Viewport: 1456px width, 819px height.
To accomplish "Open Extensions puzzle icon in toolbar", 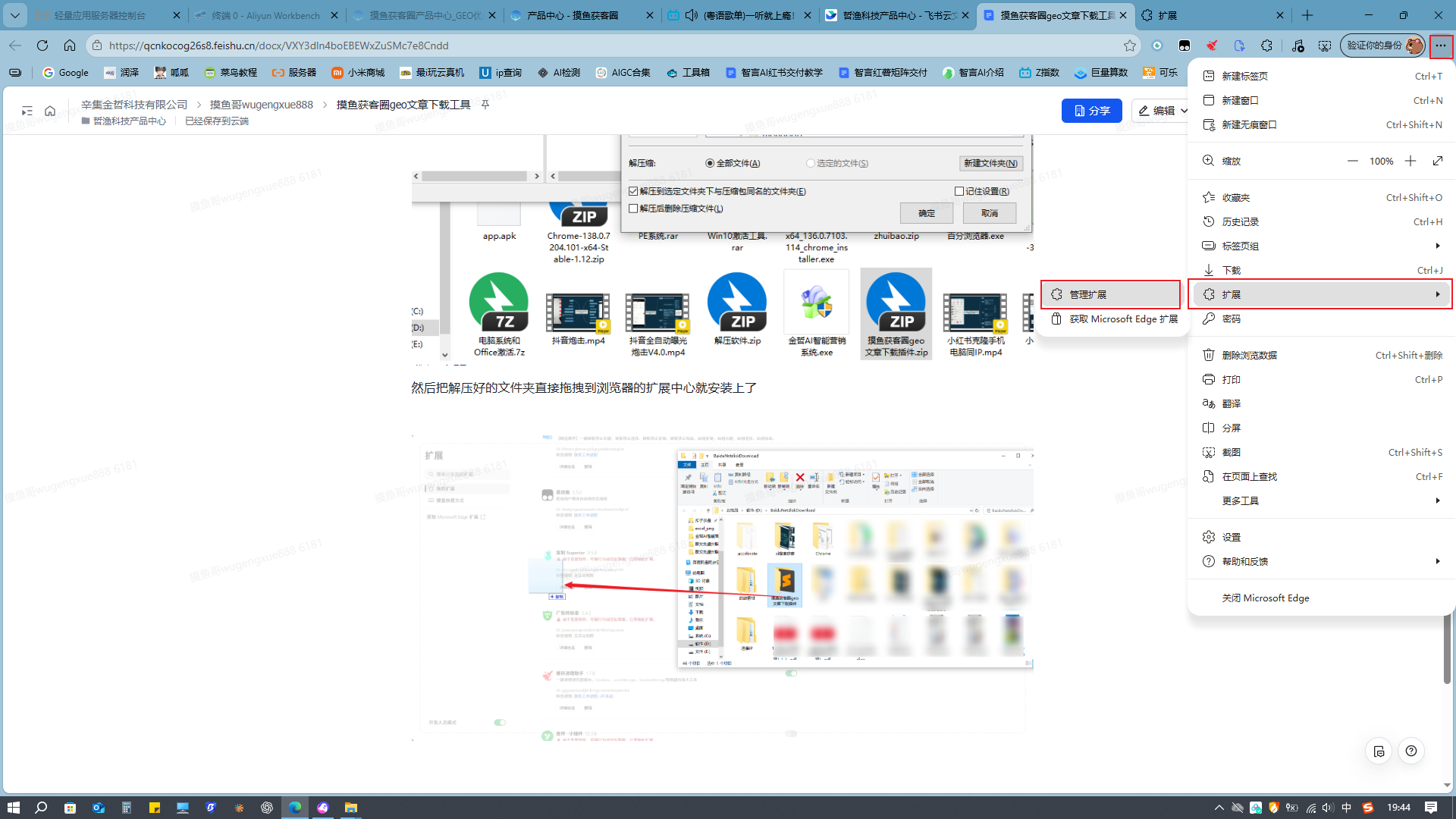I will (1266, 45).
